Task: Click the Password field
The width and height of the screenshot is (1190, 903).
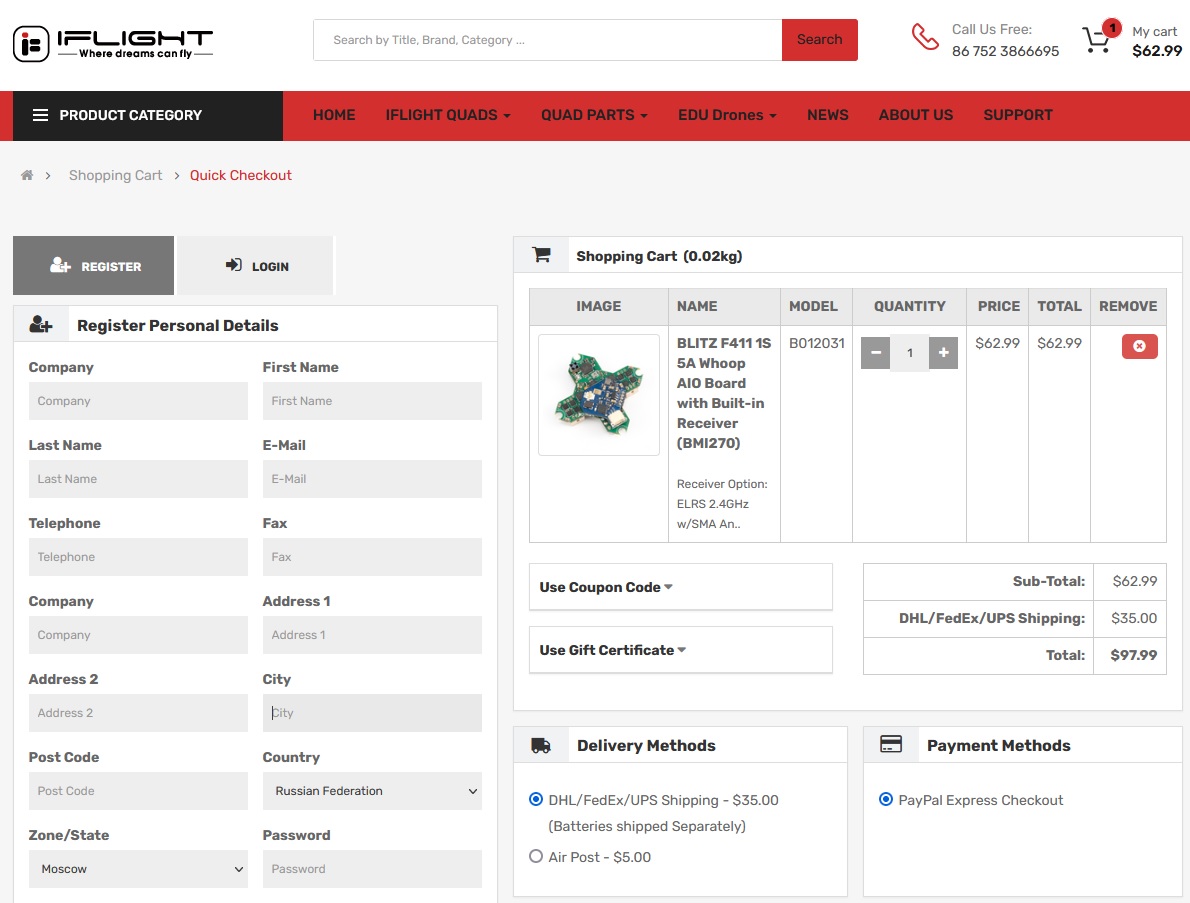Action: (372, 869)
